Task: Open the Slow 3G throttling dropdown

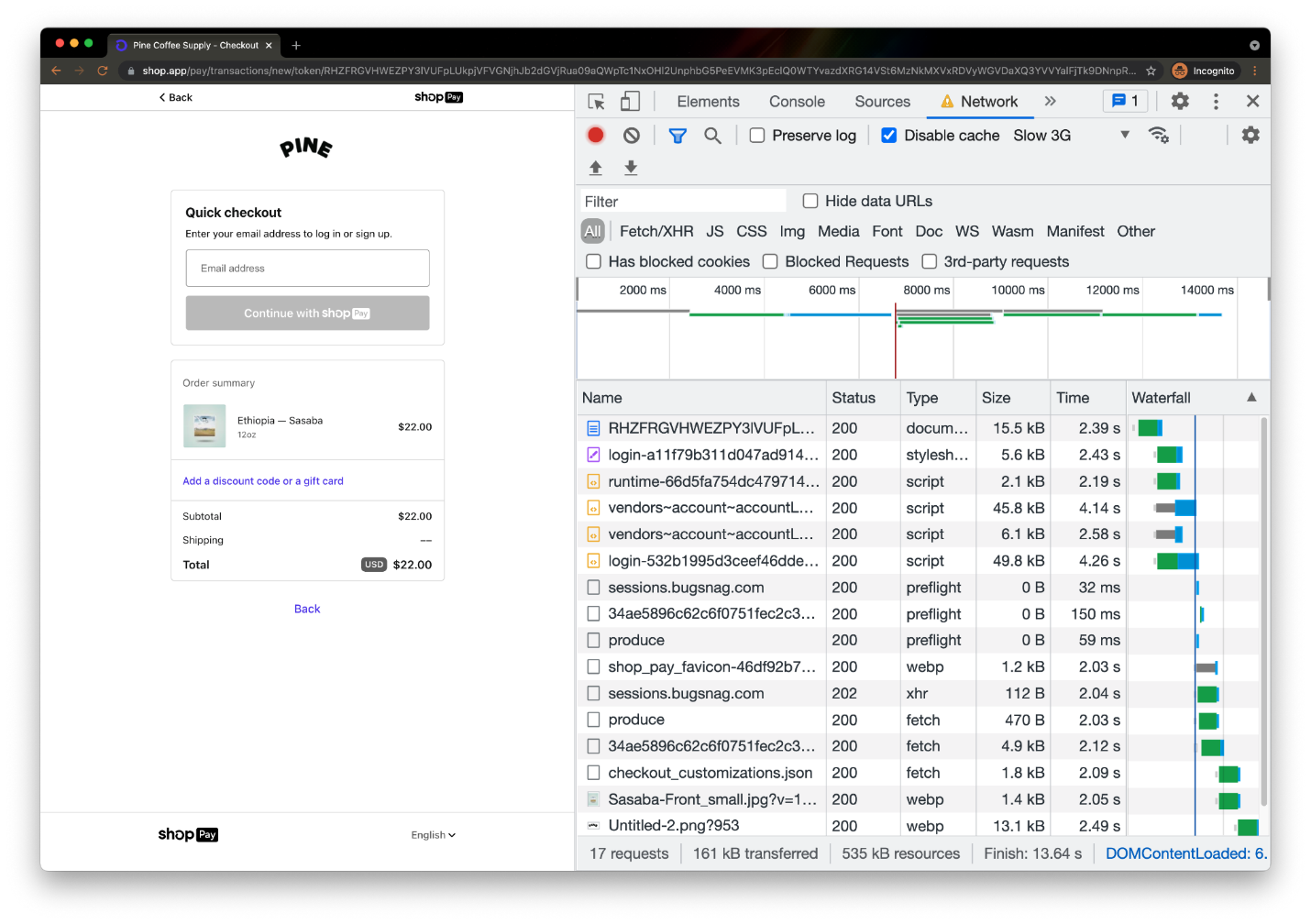Action: click(1072, 136)
